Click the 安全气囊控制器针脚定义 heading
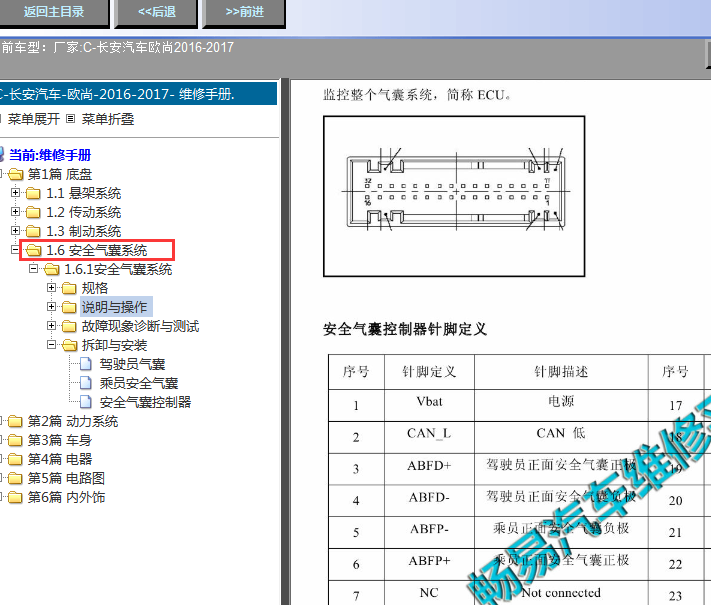This screenshot has height=605, width=711. tap(405, 329)
